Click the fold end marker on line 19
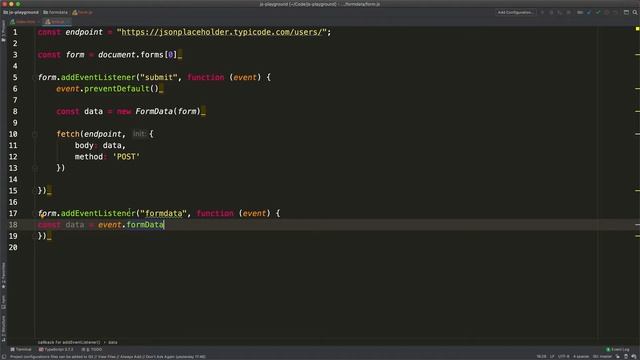 35,236
